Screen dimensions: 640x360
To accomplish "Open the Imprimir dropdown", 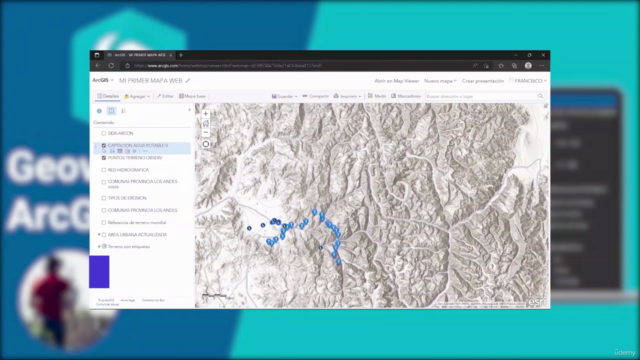I will [x=347, y=96].
